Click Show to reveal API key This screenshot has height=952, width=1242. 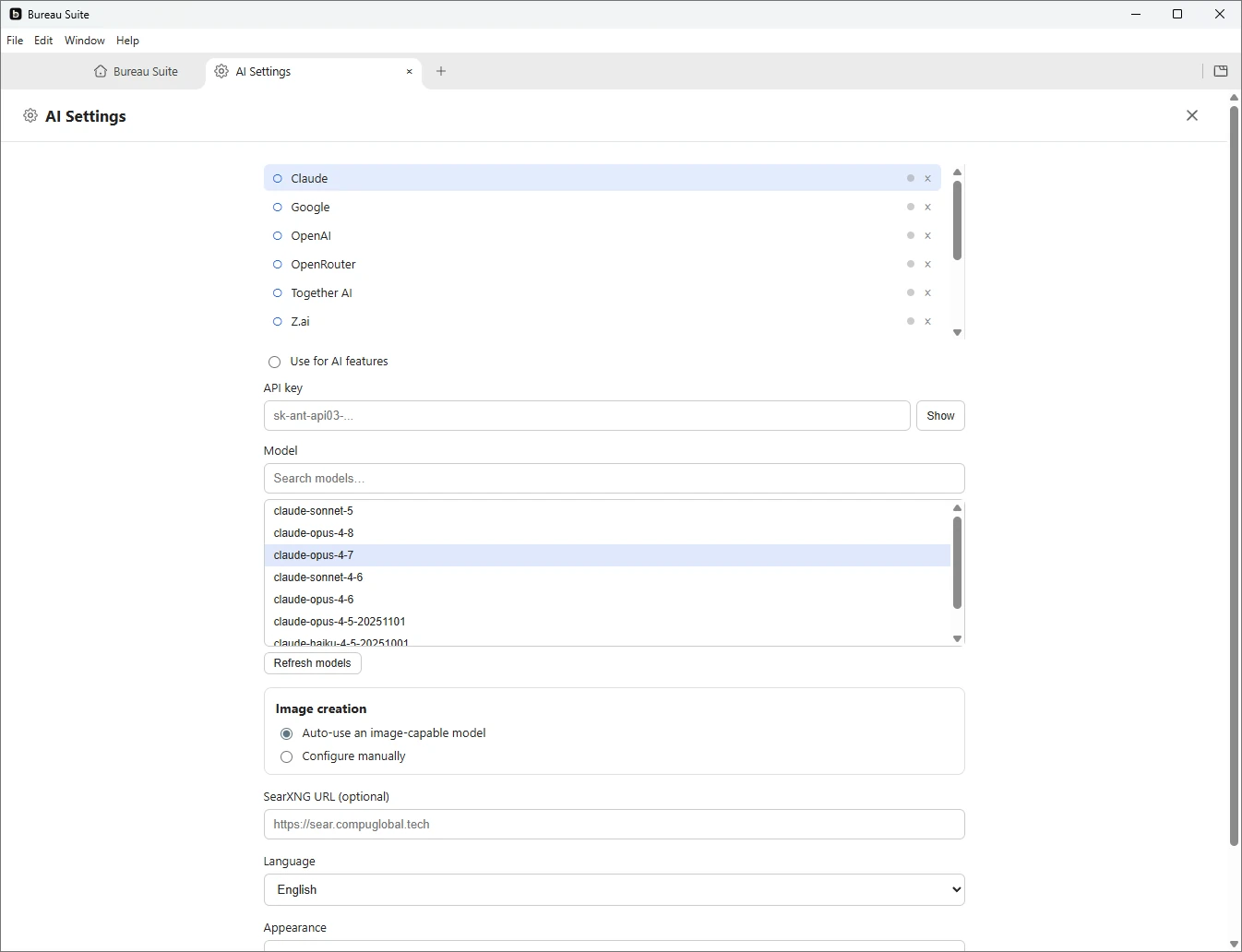click(x=940, y=415)
